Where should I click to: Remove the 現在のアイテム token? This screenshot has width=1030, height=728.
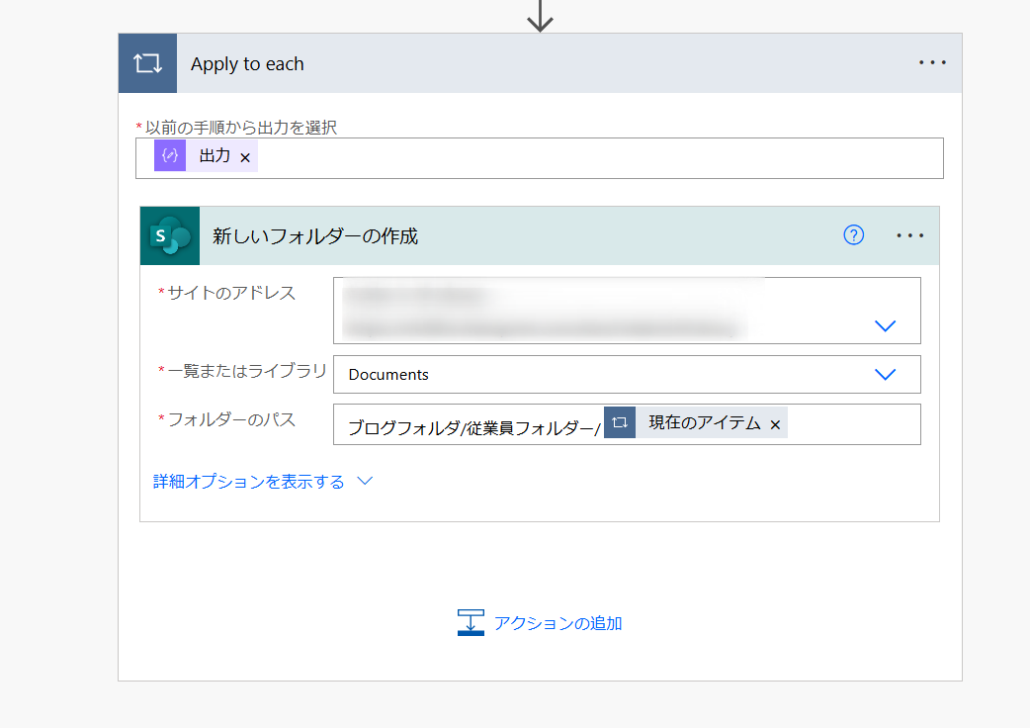tap(775, 424)
